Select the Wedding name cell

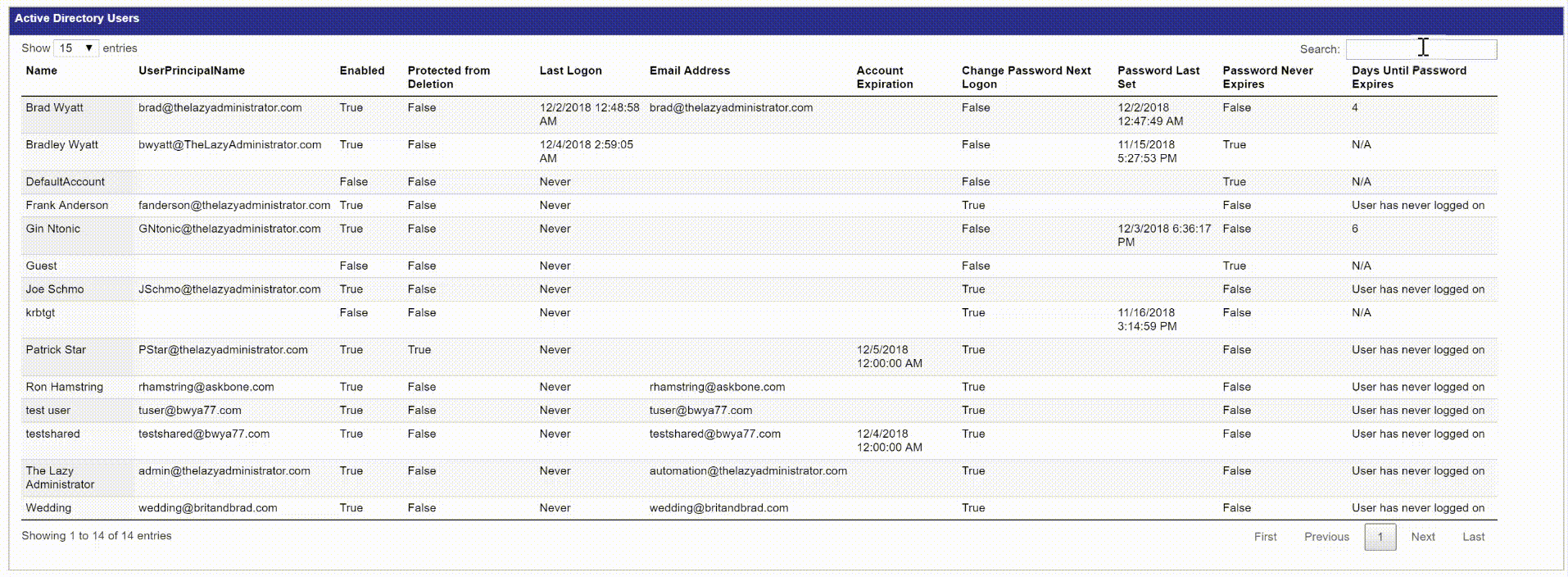tap(78, 509)
